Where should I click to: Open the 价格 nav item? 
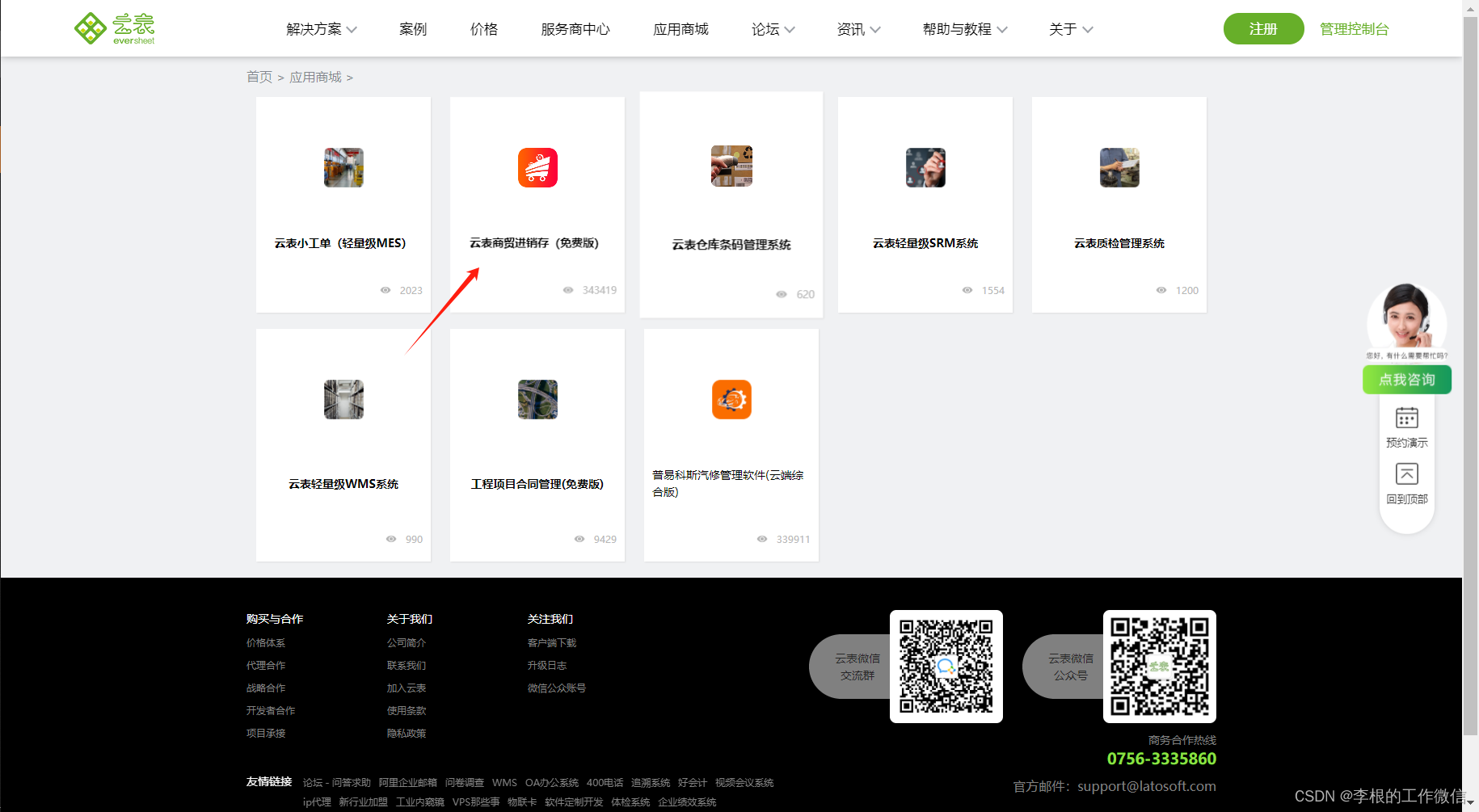pos(484,29)
